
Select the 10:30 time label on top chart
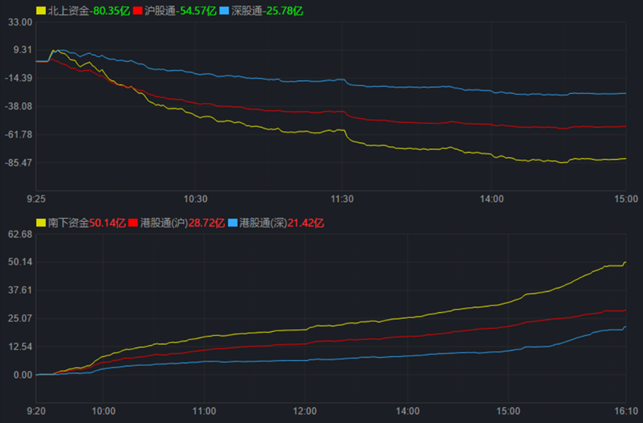point(195,198)
